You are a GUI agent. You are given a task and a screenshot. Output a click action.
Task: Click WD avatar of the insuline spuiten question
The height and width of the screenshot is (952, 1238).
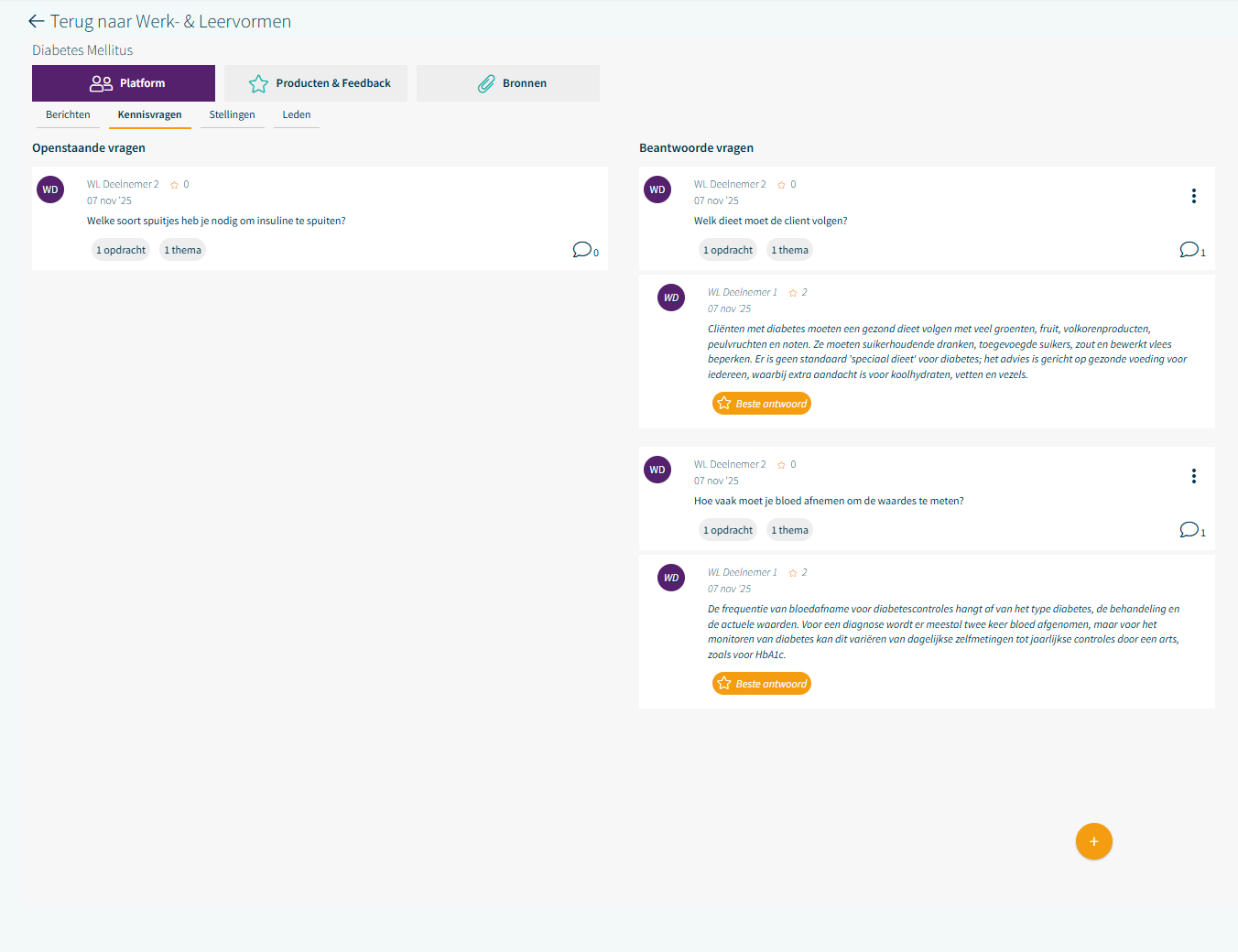[x=50, y=189]
